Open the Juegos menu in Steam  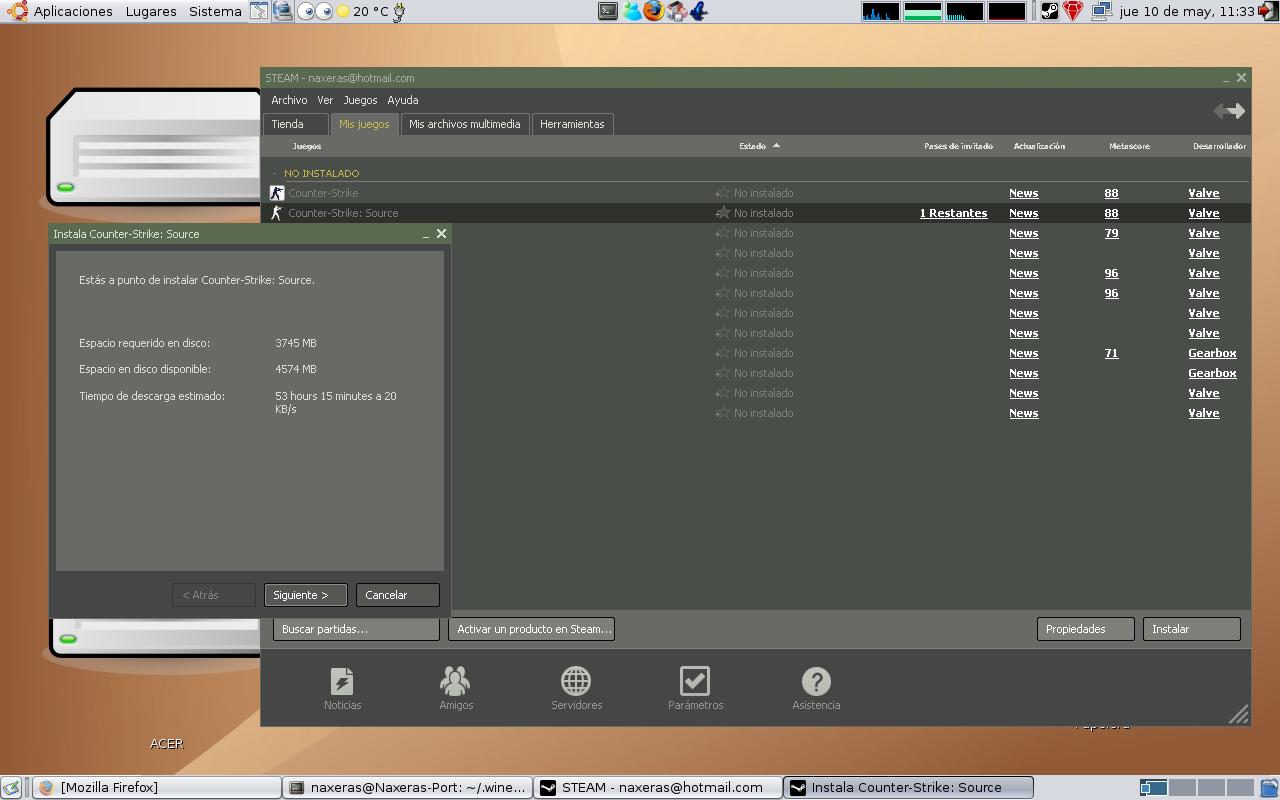point(360,100)
